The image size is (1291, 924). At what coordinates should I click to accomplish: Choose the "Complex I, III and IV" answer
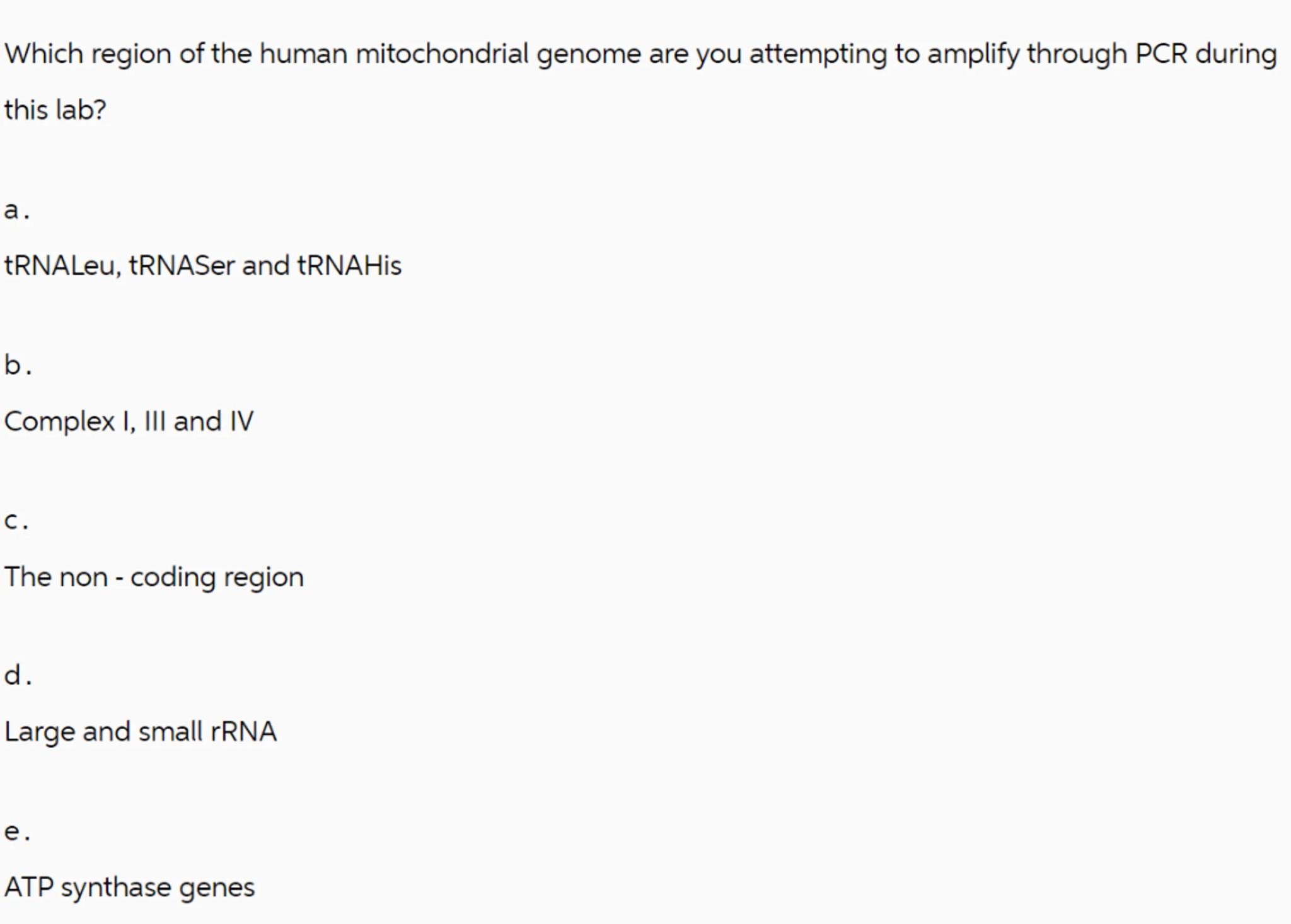129,421
